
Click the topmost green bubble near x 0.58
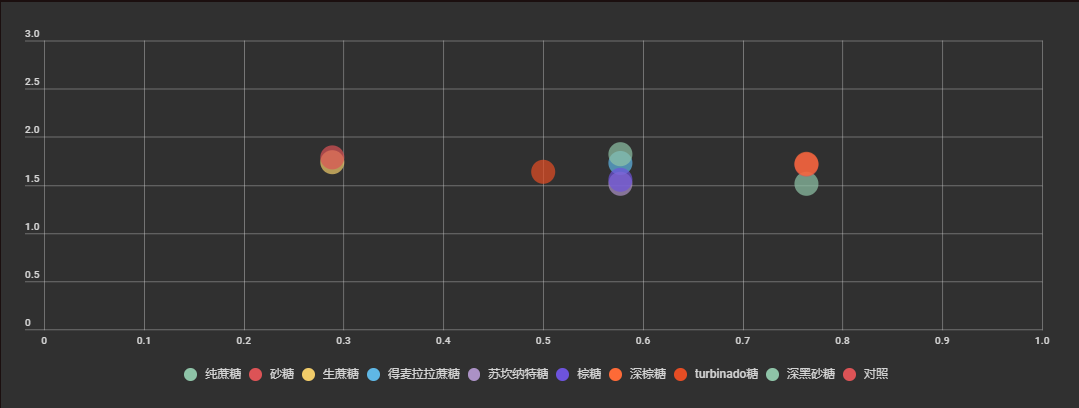pos(620,154)
